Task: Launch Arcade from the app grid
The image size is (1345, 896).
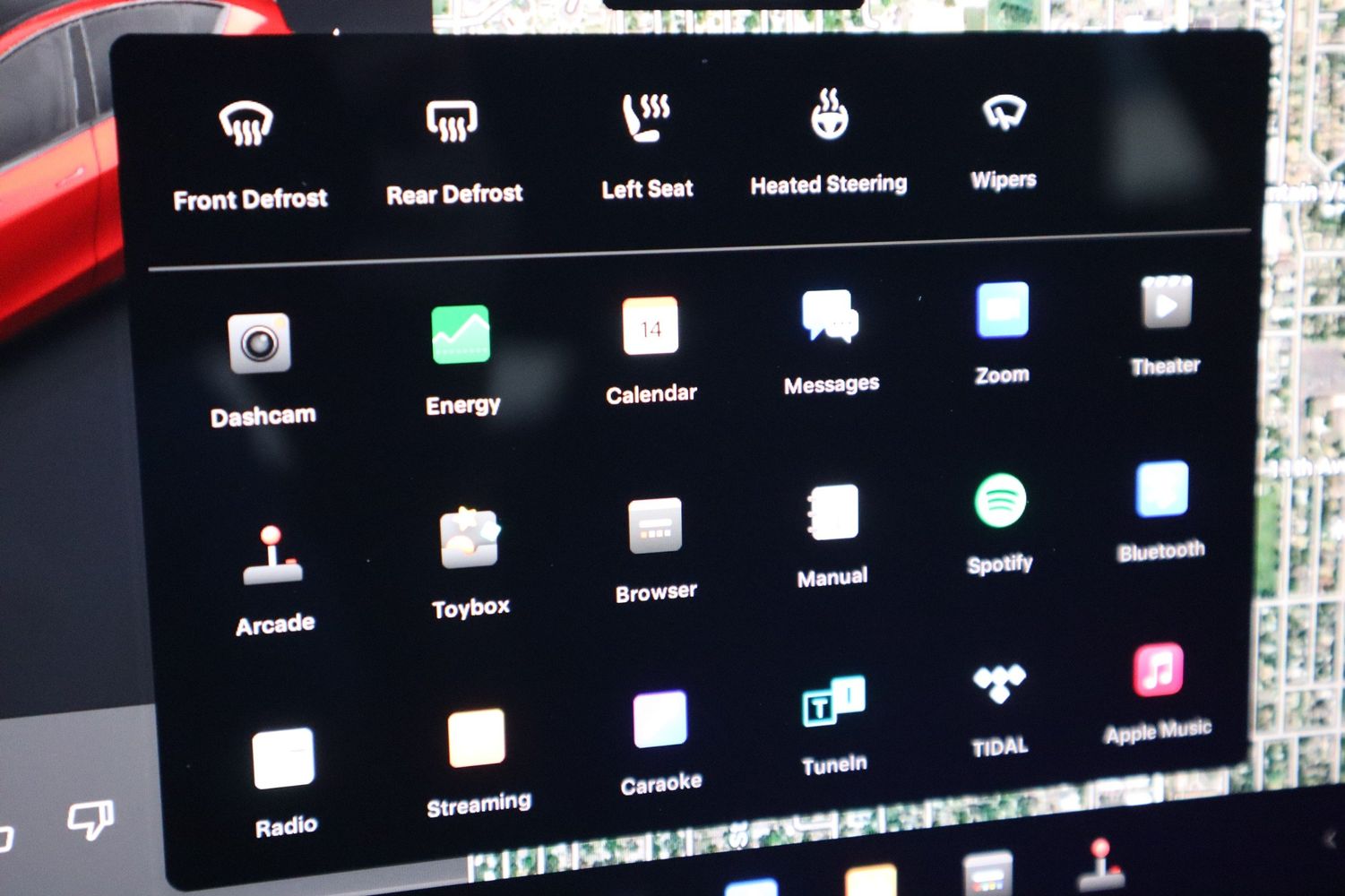Action: 272,556
